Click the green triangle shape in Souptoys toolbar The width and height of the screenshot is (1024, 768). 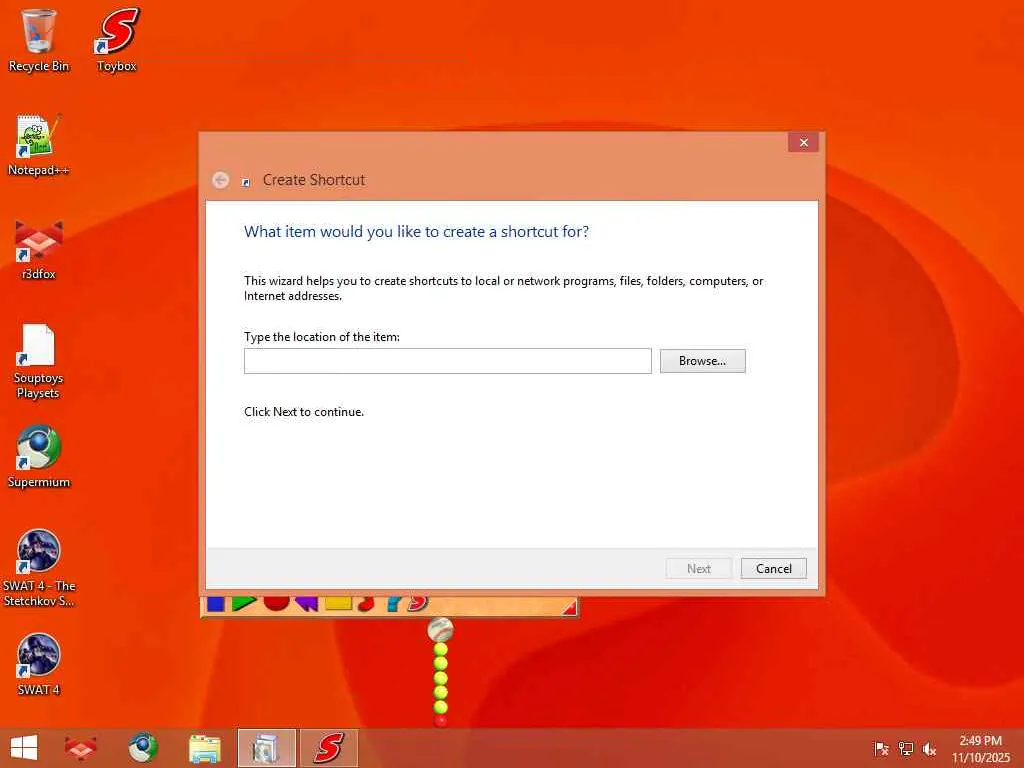(244, 603)
